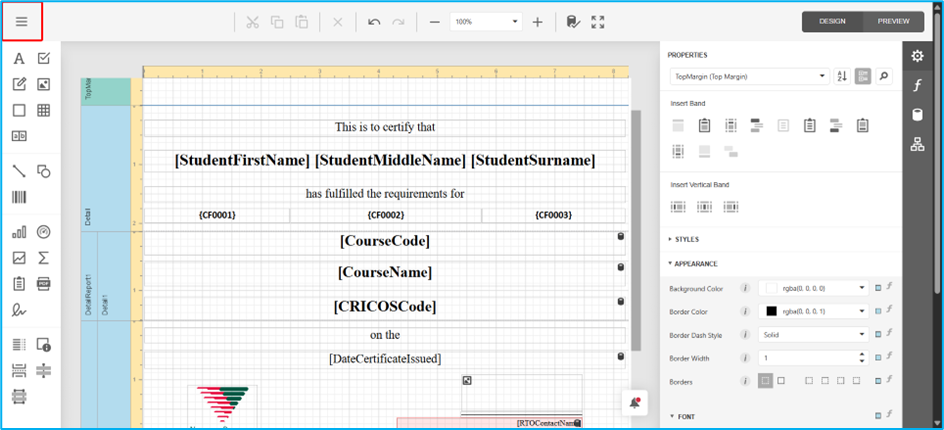Increase the Border Width value
The width and height of the screenshot is (944, 430).
861,354
